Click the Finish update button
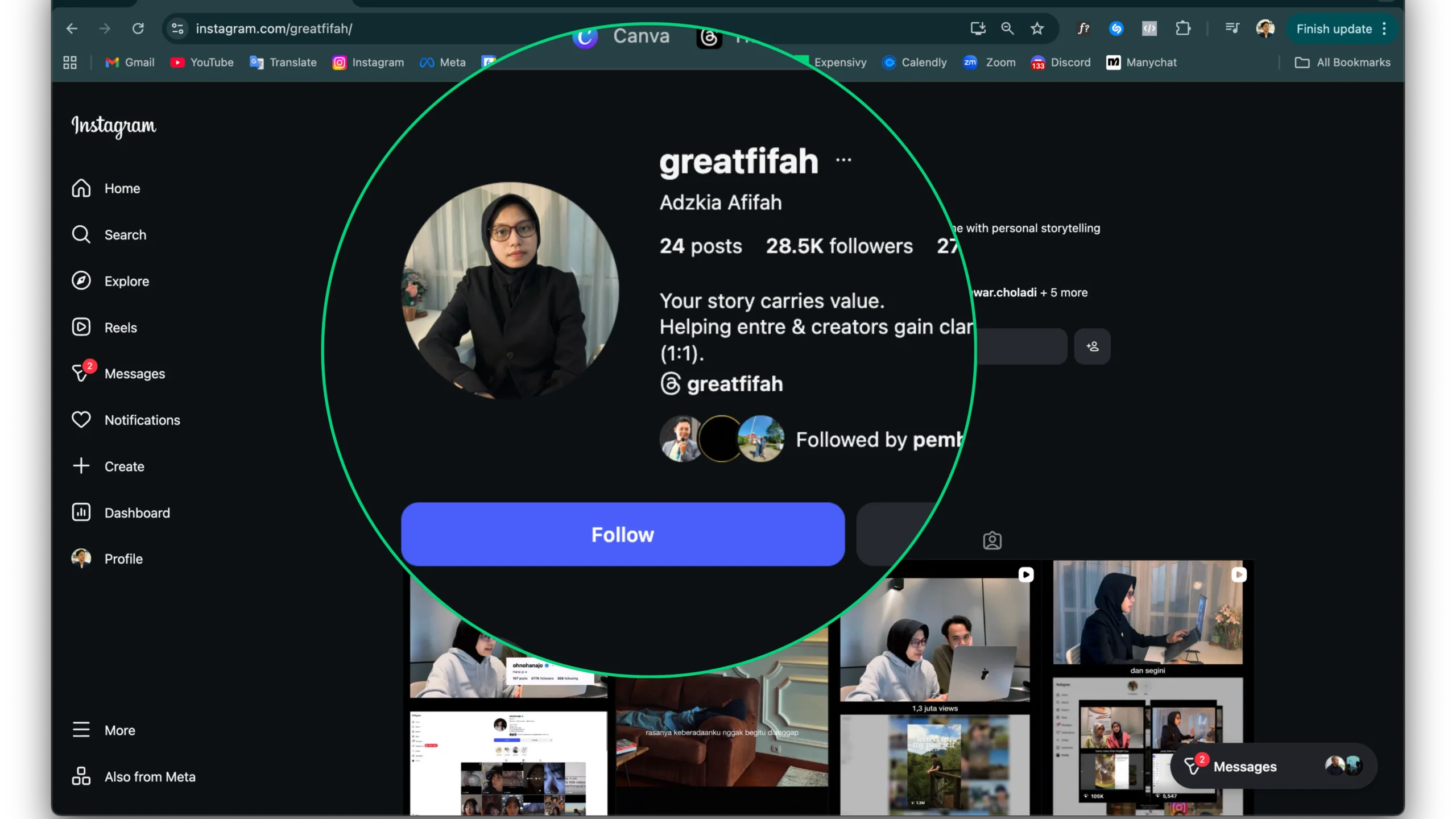 pyautogui.click(x=1334, y=28)
